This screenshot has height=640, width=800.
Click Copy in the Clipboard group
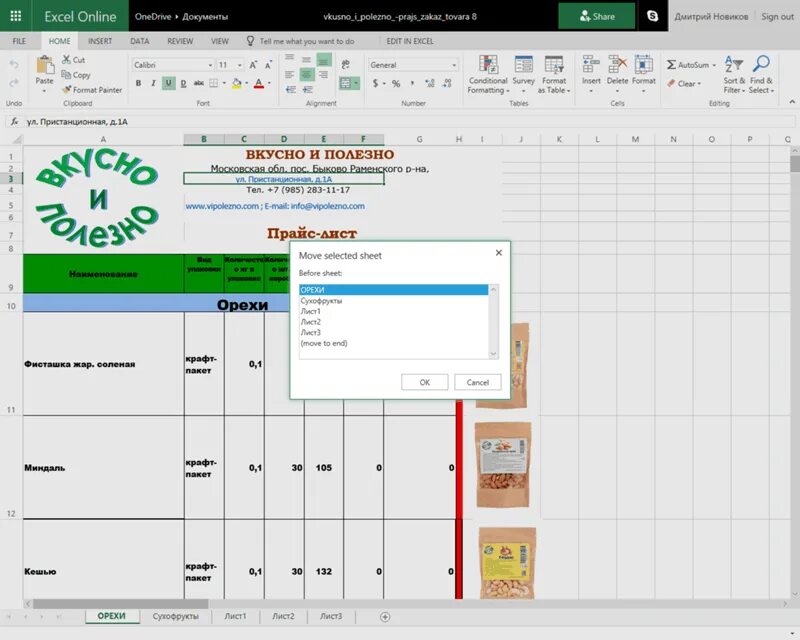click(x=76, y=75)
